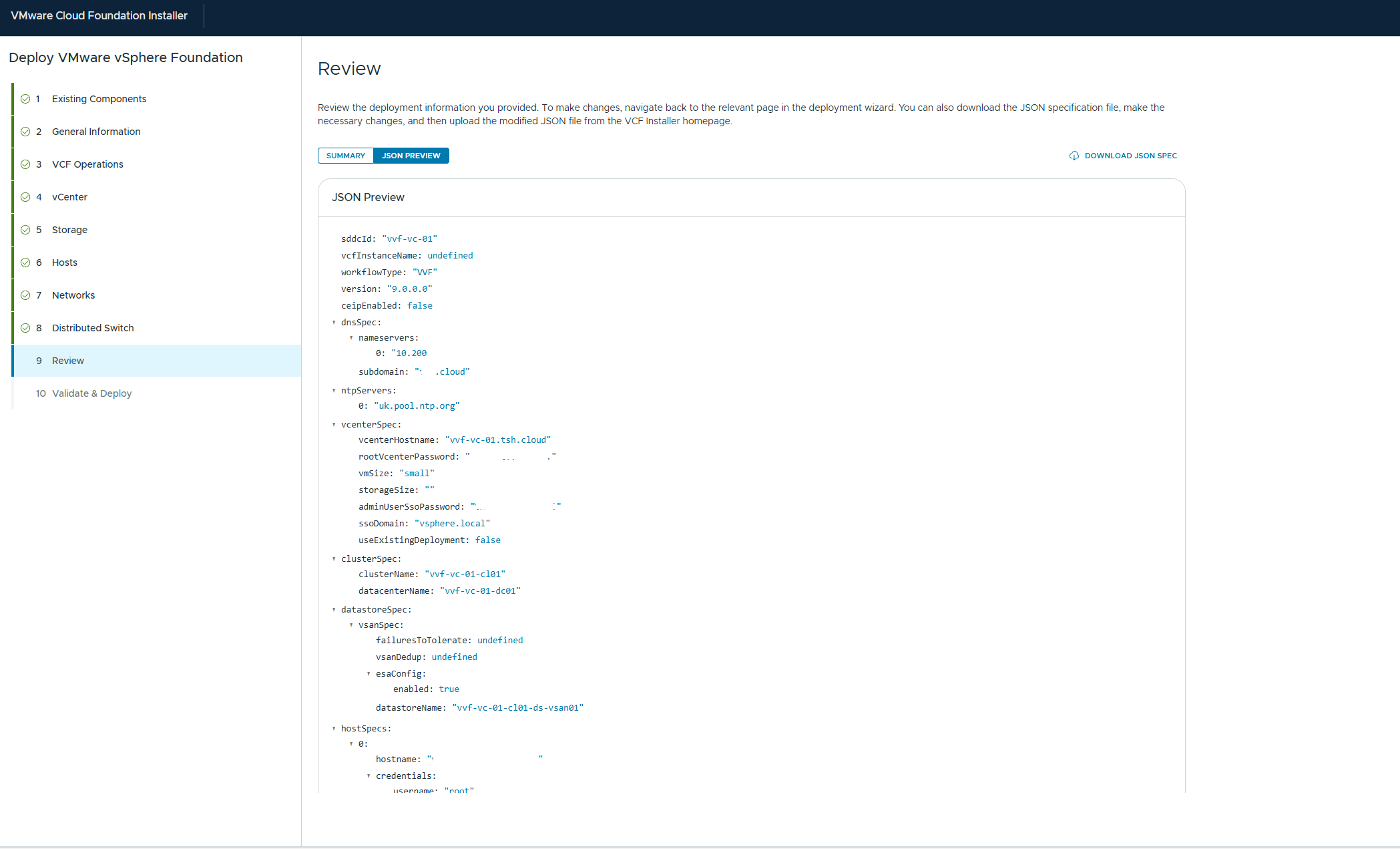Collapse the datastoreSpec section
Screen dimensions: 1400x849
(x=334, y=610)
